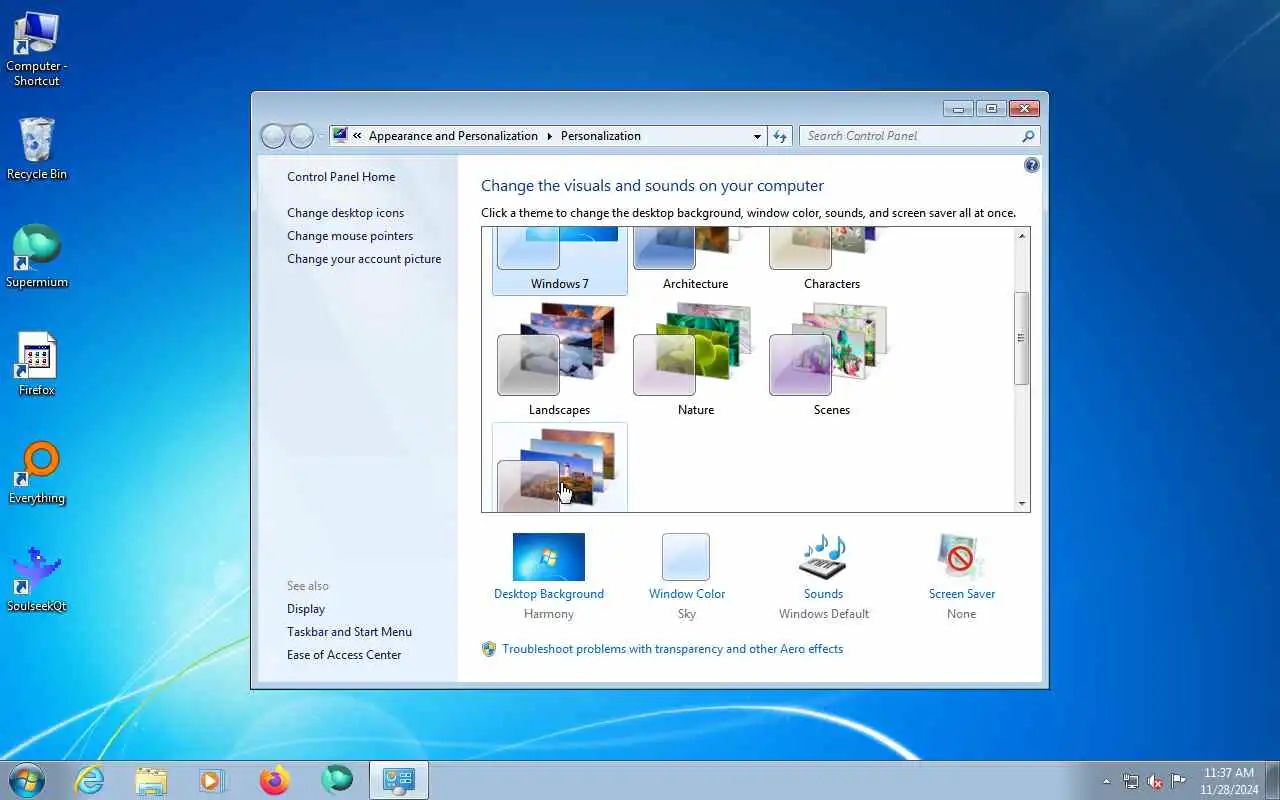Expand the address bar history dropdown
The width and height of the screenshot is (1280, 800).
point(757,136)
